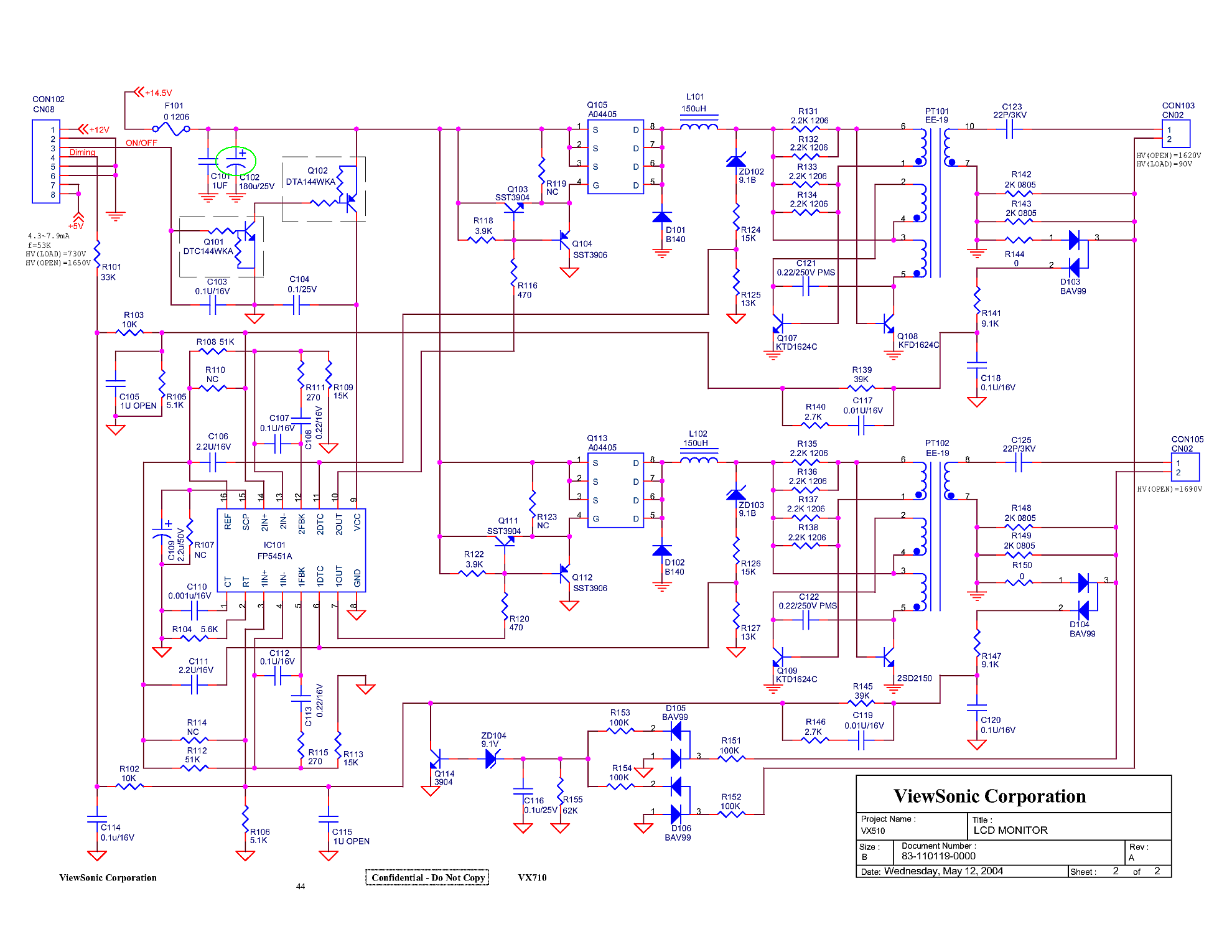Click the CON103 connector box
1232x952 pixels.
click(1176, 134)
